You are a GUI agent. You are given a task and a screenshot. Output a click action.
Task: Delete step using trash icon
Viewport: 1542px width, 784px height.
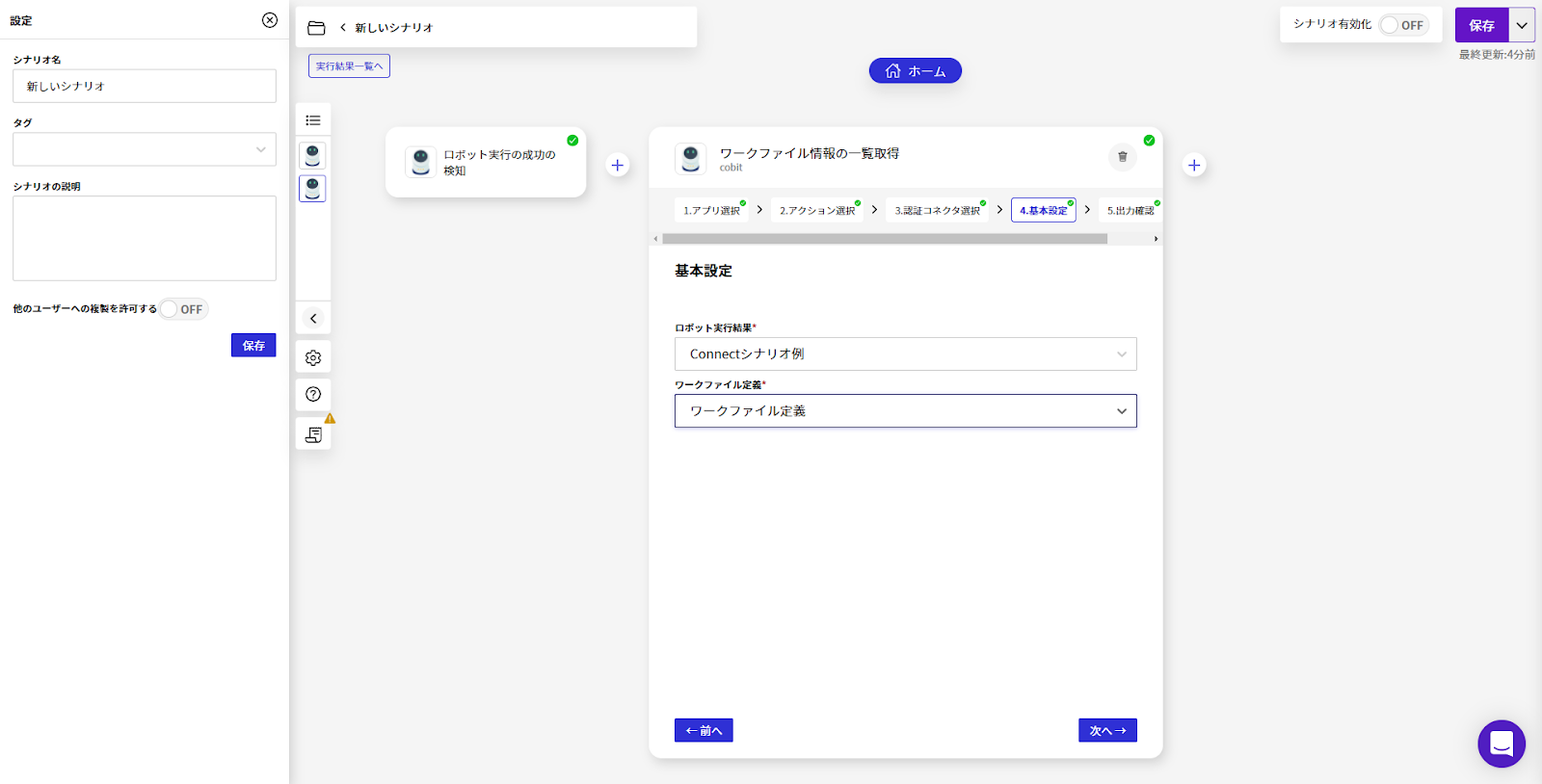click(x=1123, y=156)
